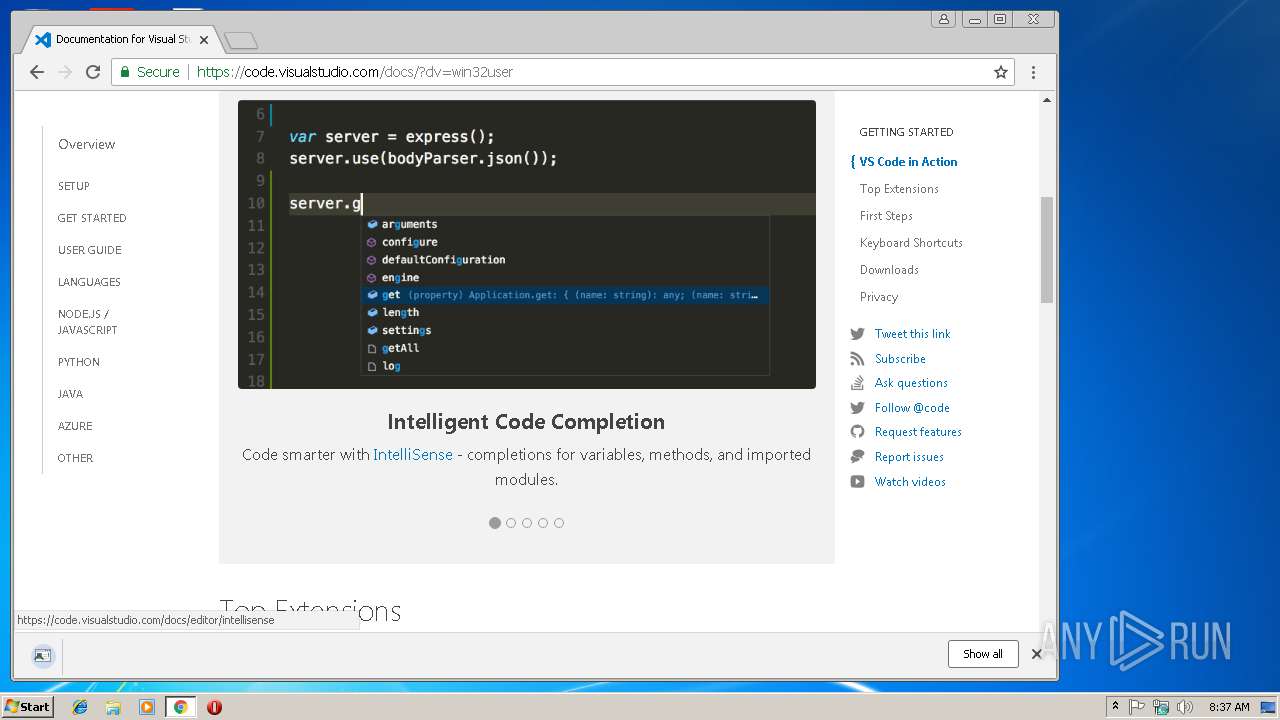1280x720 pixels.
Task: Expand AZURE section in sidebar
Action: click(75, 426)
